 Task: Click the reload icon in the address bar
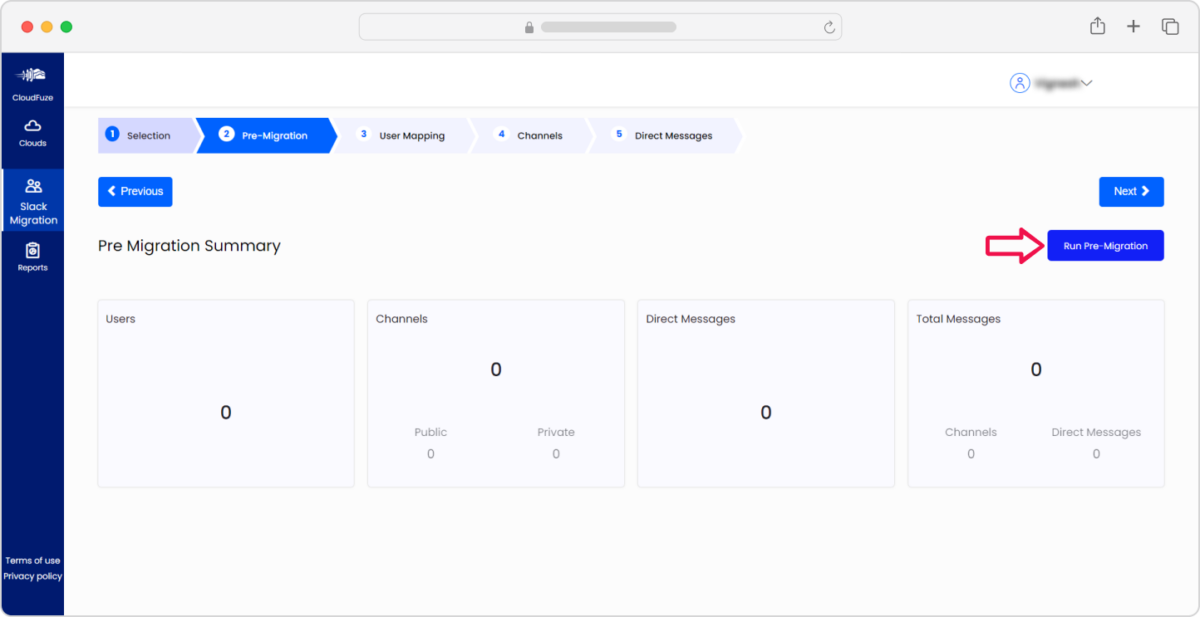tap(829, 26)
